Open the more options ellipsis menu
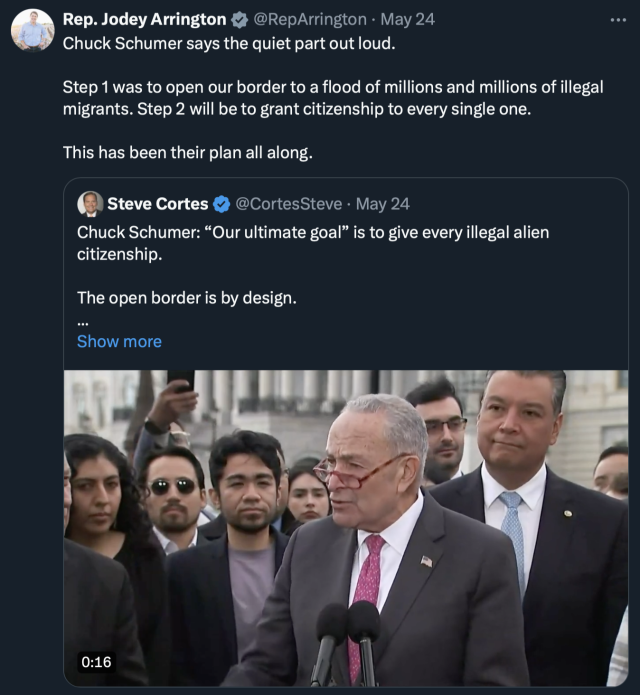The width and height of the screenshot is (640, 695). [618, 19]
